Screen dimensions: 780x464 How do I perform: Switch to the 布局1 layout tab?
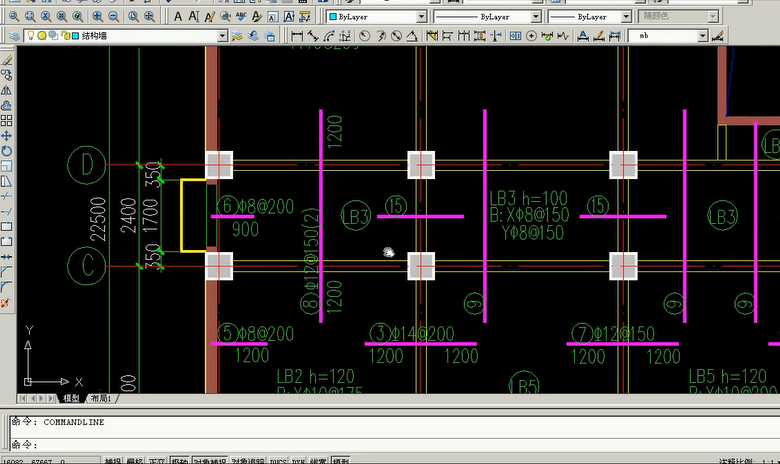click(x=101, y=398)
